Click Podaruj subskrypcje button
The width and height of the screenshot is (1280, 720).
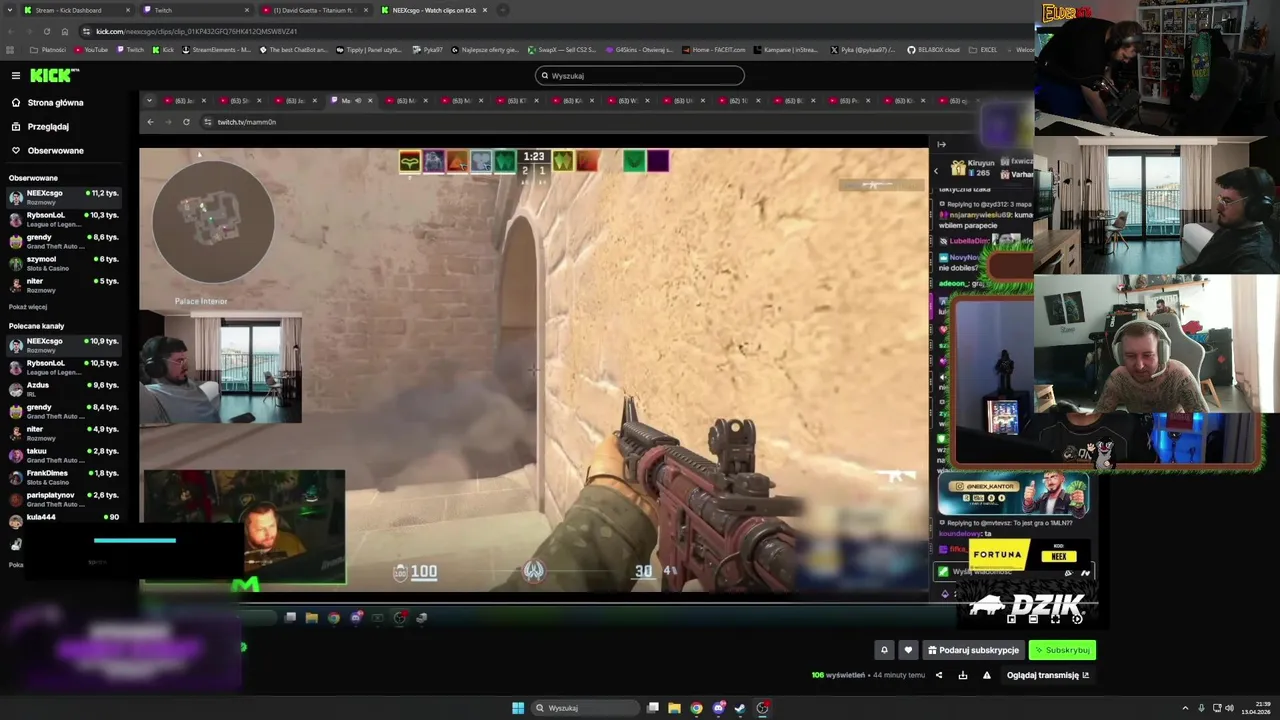point(973,650)
